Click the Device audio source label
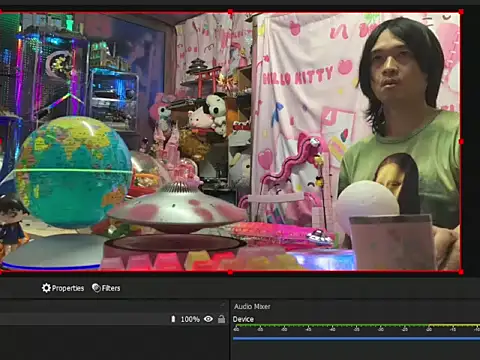Viewport: 480px width, 360px height. 243,319
